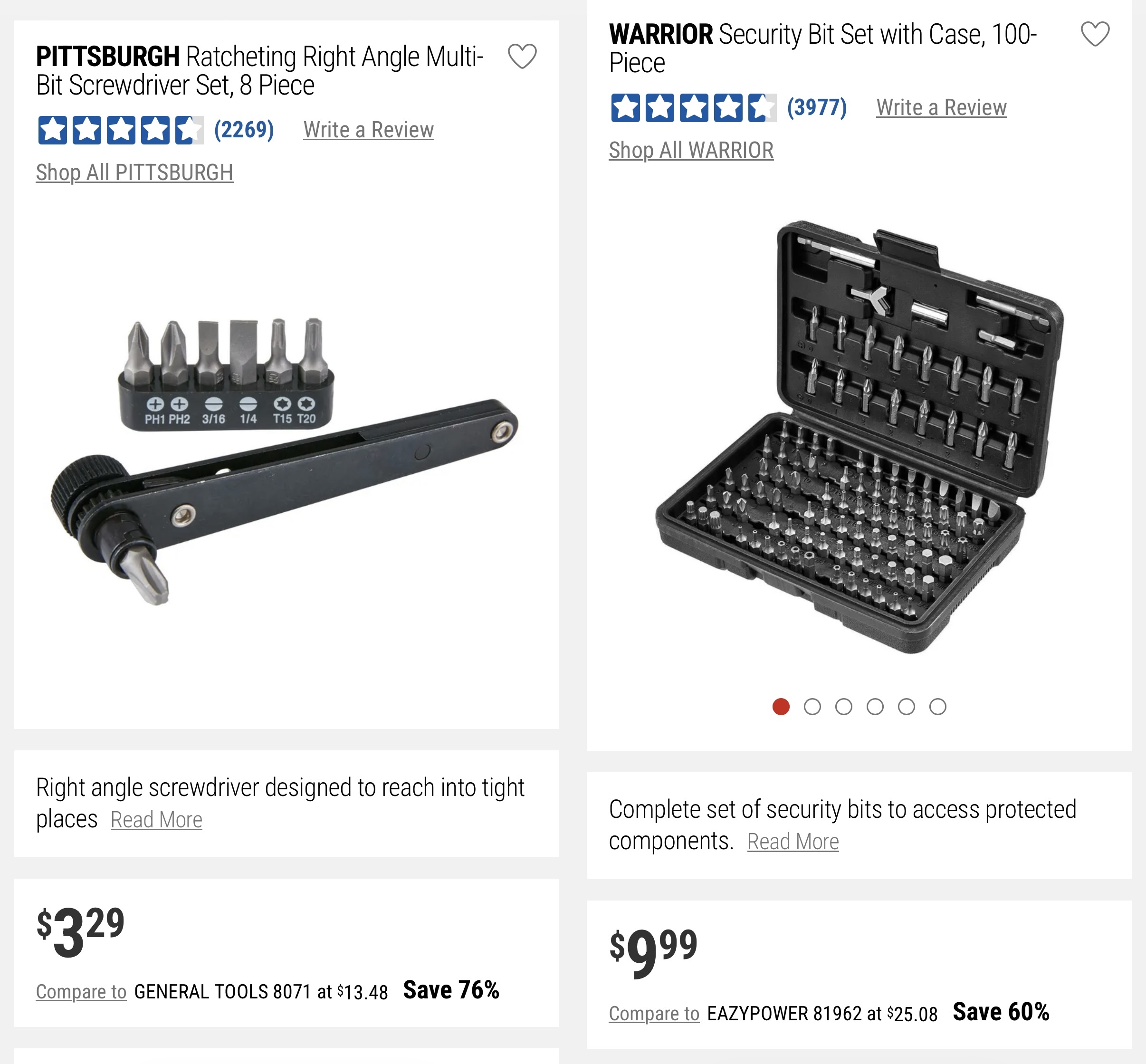The image size is (1146, 1064).
Task: Expand Read More on right angle screwdriver description
Action: [157, 820]
